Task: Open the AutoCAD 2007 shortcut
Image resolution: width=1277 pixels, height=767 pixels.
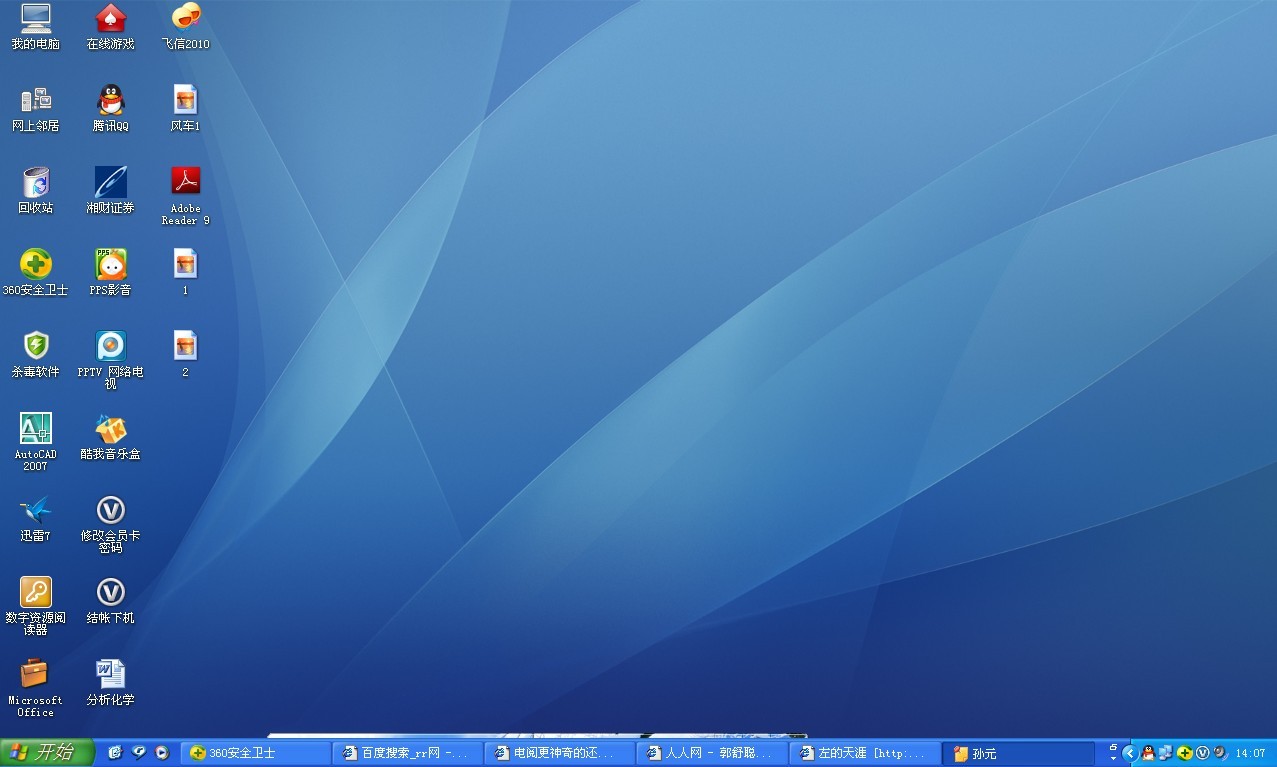Action: (x=35, y=429)
